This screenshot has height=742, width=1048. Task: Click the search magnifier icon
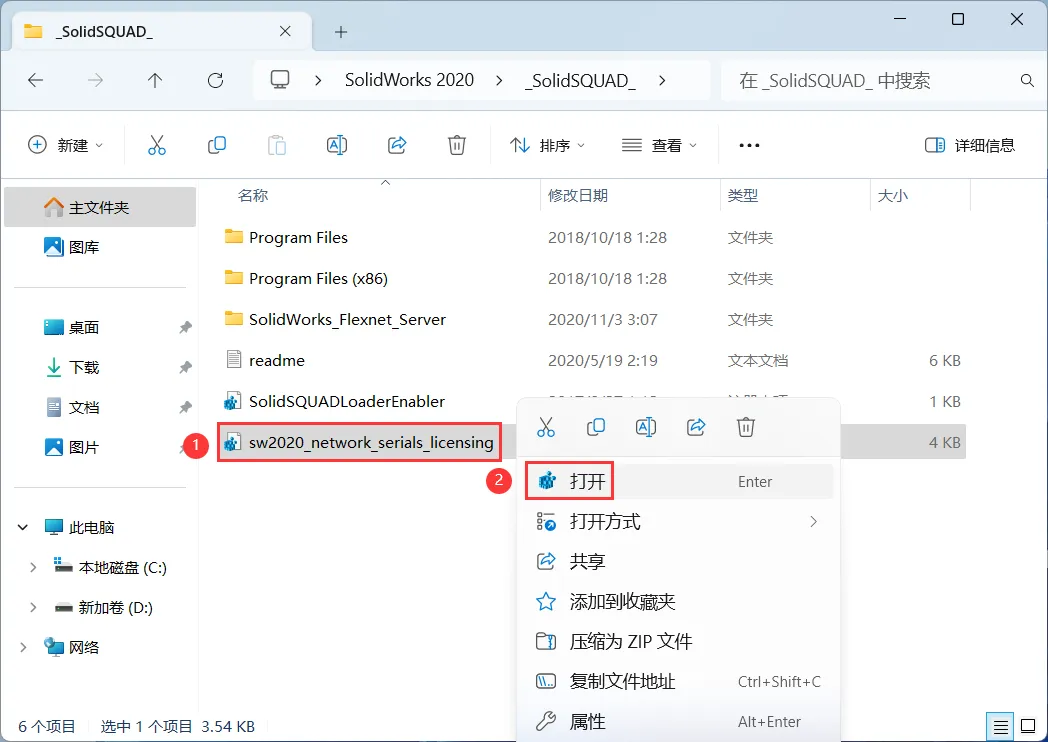(x=1027, y=81)
